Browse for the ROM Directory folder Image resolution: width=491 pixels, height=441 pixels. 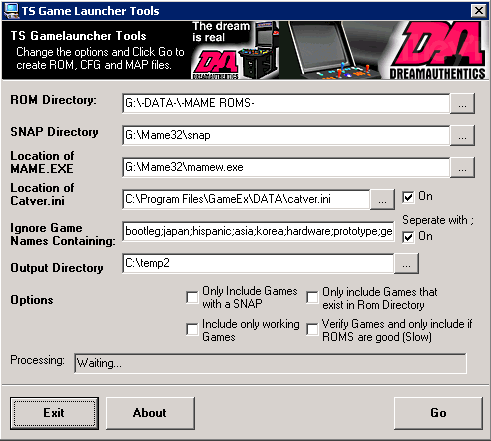click(462, 104)
